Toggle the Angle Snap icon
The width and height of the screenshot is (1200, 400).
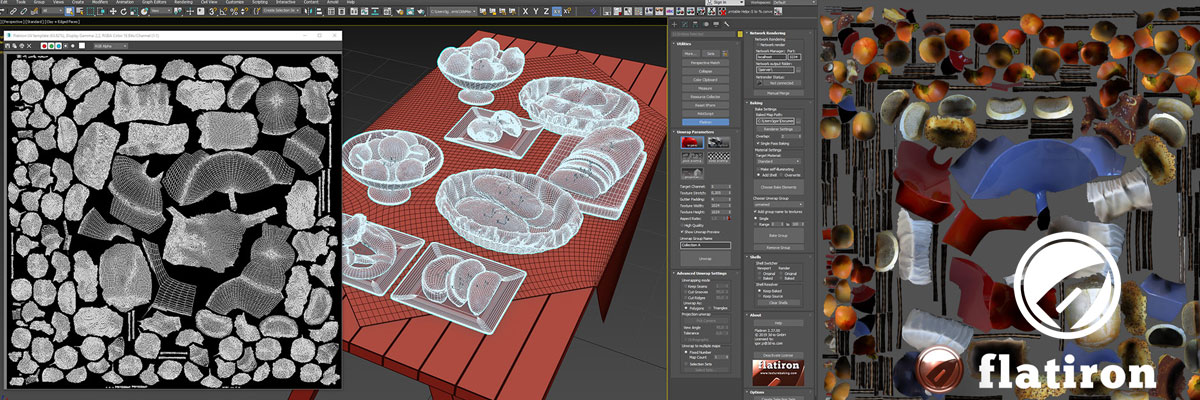[x=223, y=11]
